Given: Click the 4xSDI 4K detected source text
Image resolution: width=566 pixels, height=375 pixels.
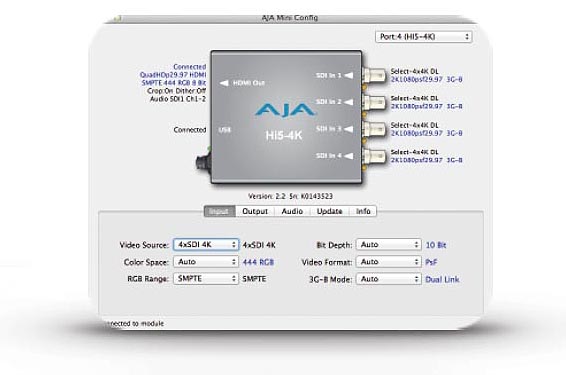Looking at the screenshot, I should 259,245.
